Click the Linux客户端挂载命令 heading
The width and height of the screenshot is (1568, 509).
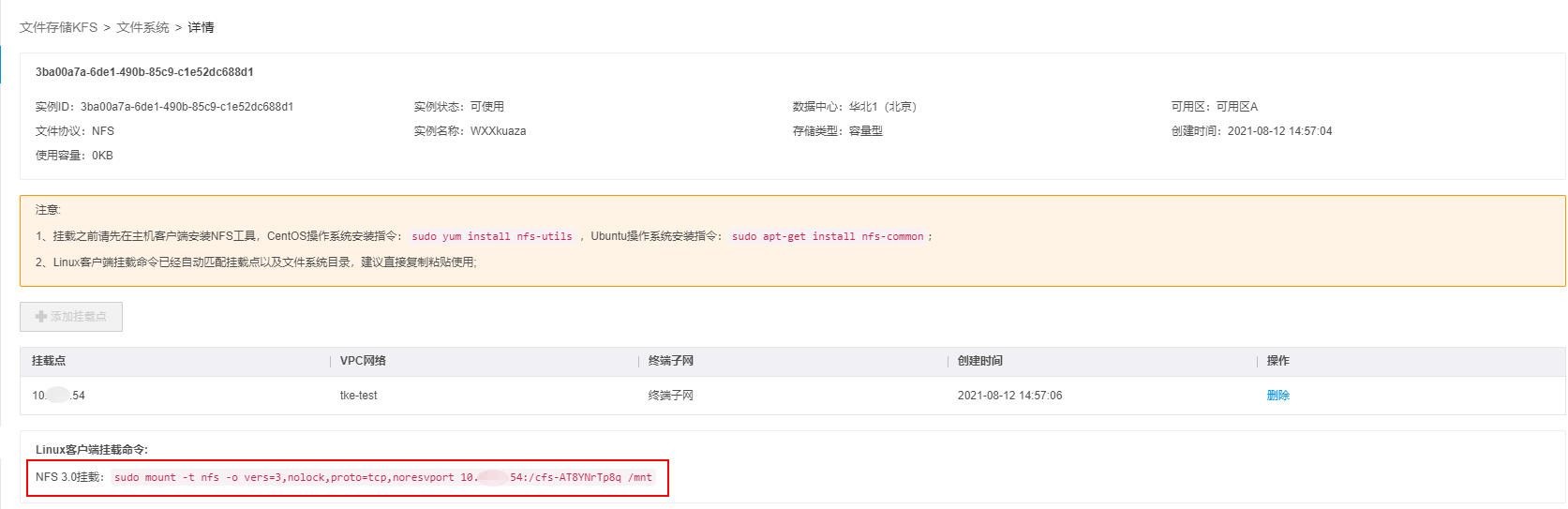(92, 450)
